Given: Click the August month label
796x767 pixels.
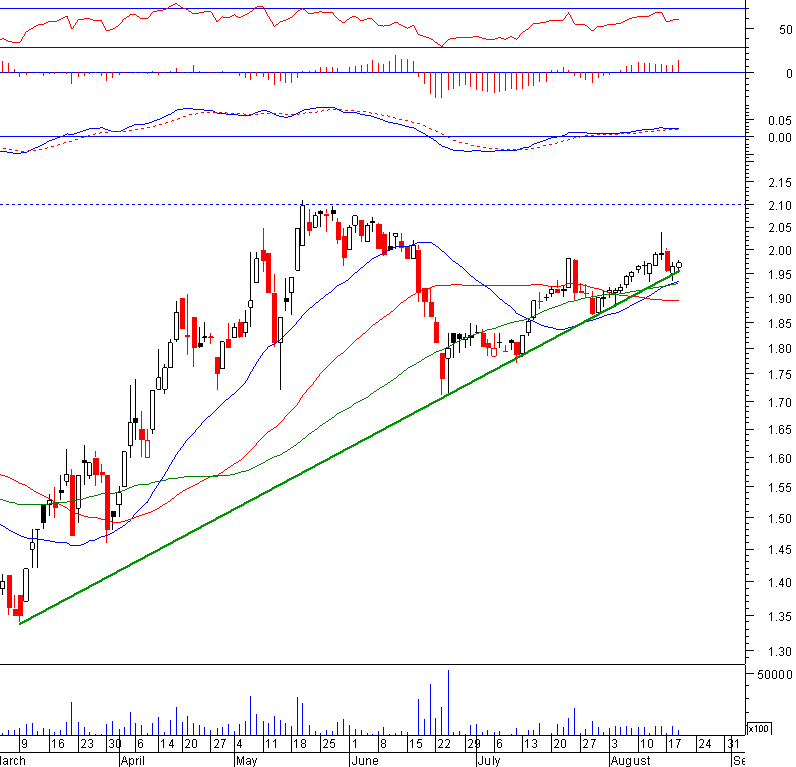Looking at the screenshot, I should point(631,760).
